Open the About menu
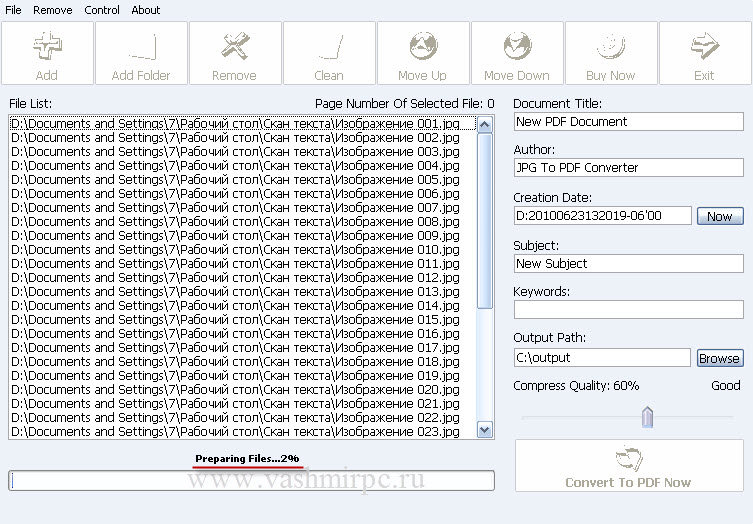 tap(146, 10)
